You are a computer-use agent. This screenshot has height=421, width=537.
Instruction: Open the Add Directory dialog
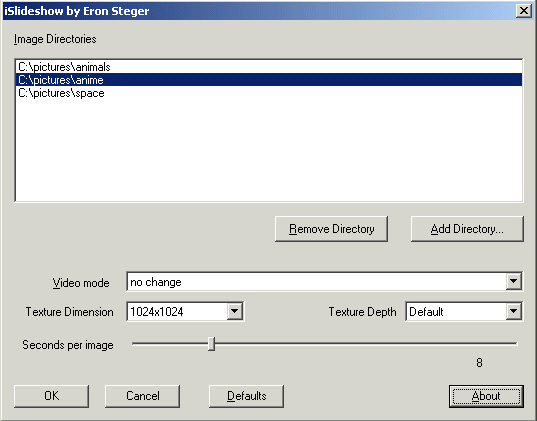pyautogui.click(x=467, y=229)
